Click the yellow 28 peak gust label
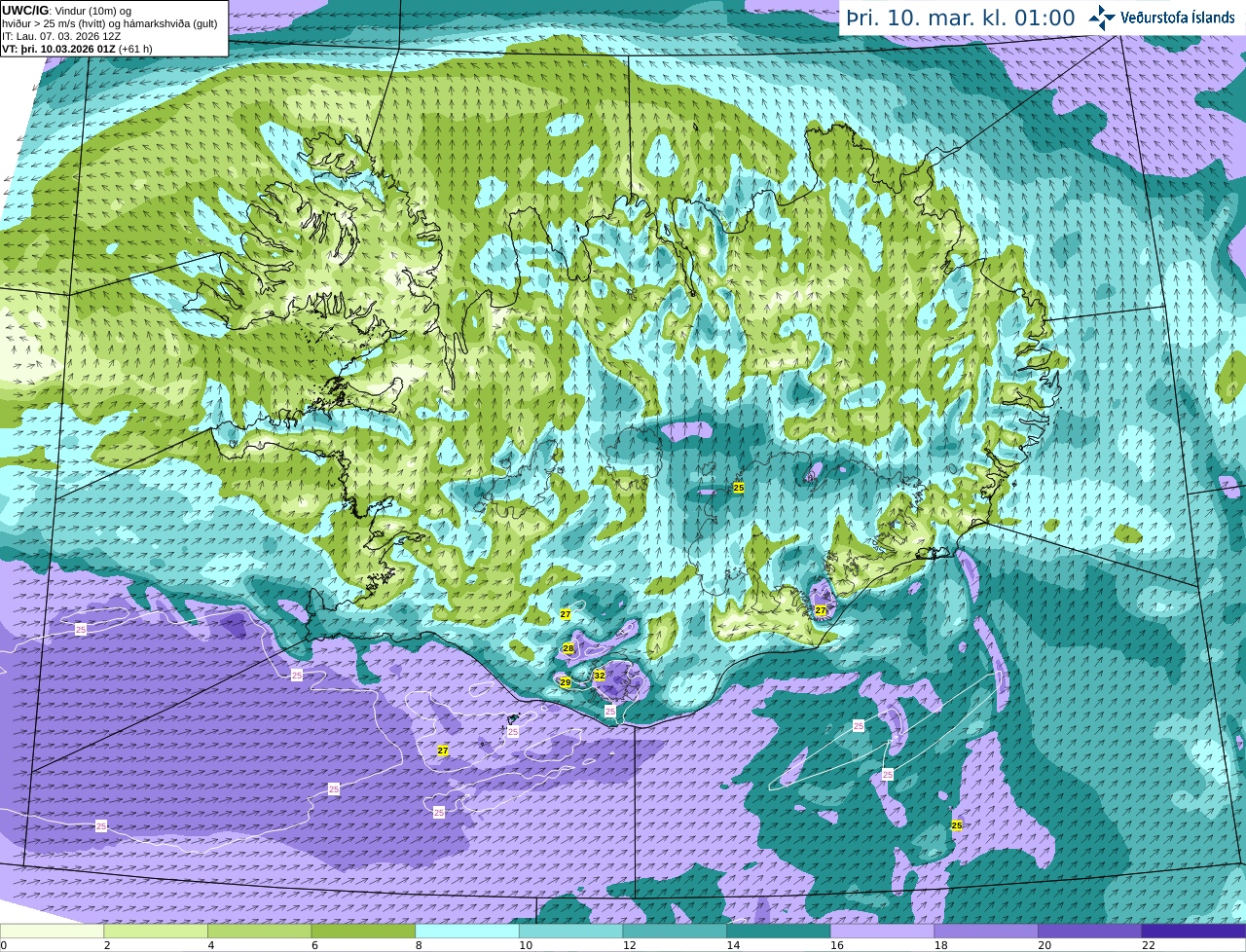 pos(568,648)
